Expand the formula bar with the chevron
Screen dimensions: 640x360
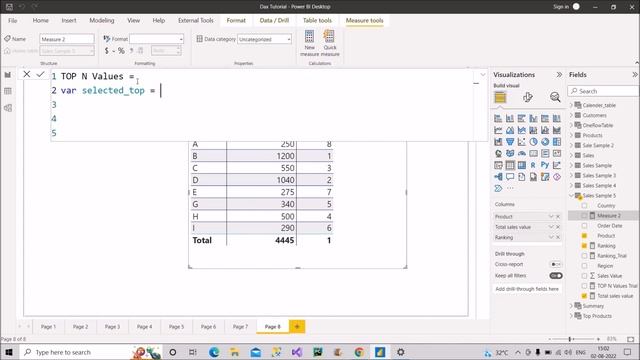483,75
